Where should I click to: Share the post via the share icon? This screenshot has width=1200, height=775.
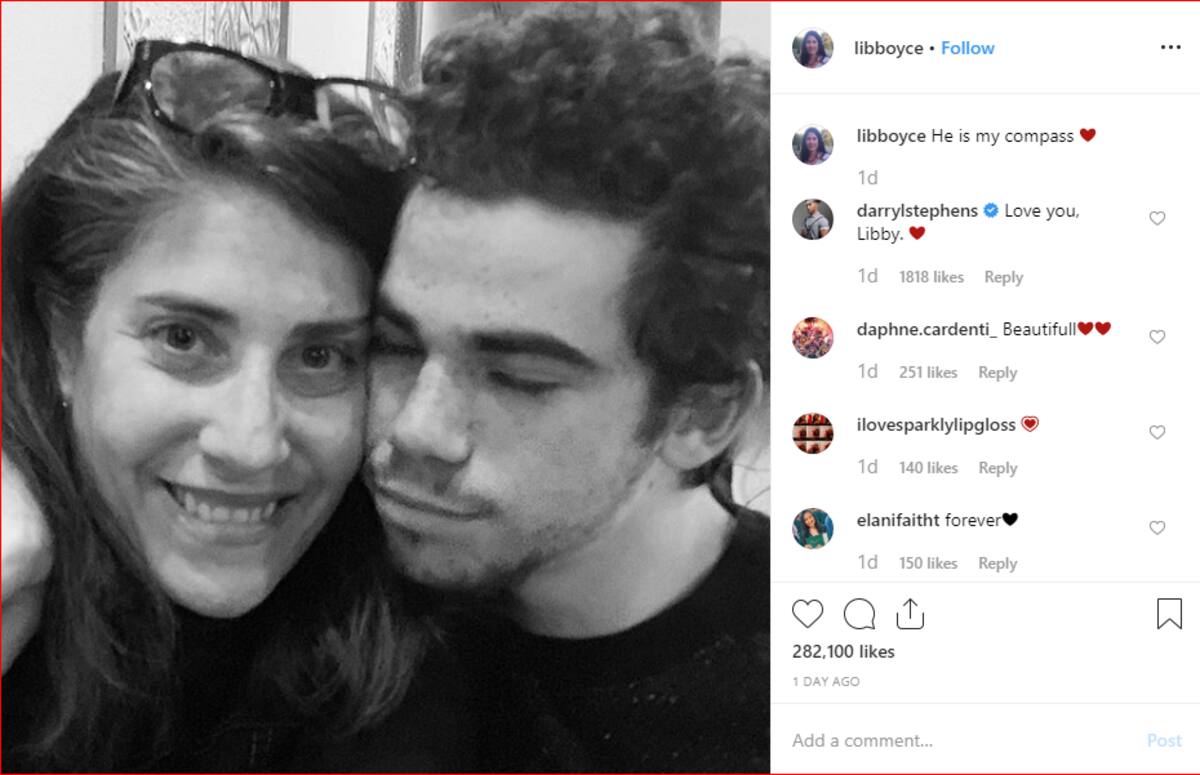pos(910,613)
